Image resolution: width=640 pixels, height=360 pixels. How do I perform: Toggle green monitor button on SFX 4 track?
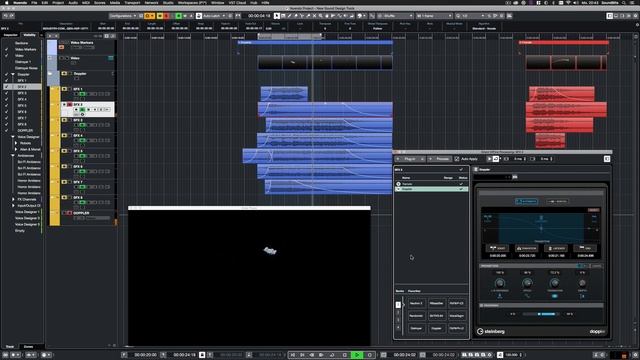pos(82,140)
